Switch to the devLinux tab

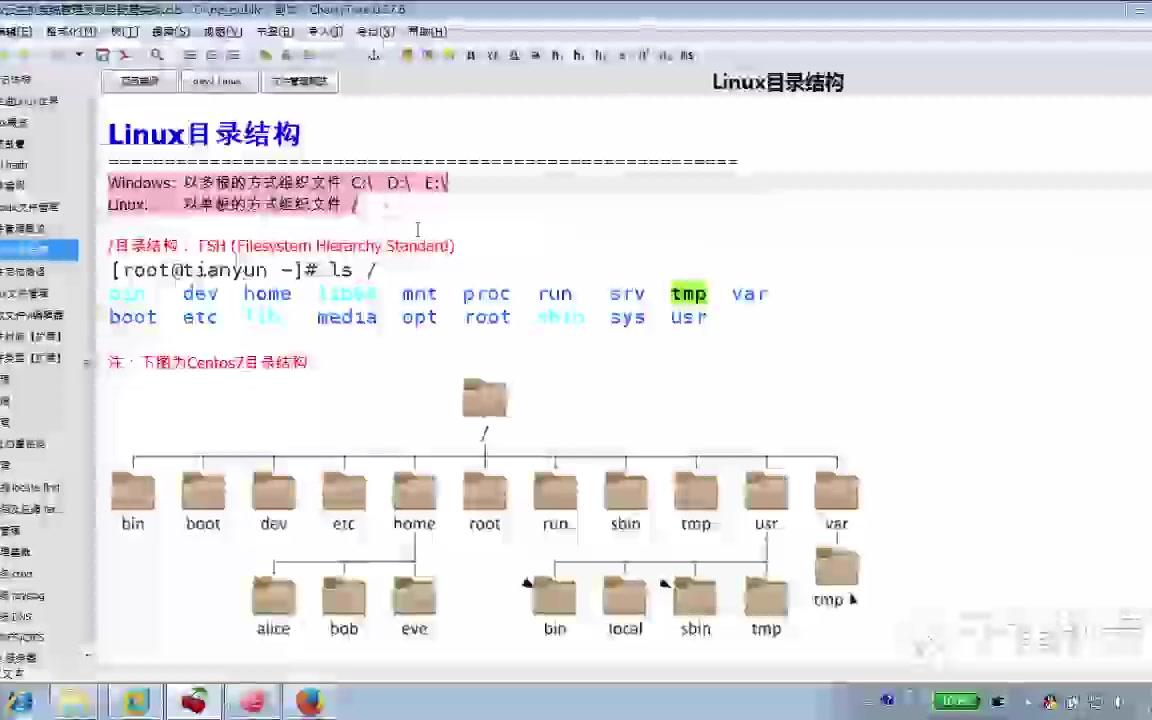coord(217,81)
